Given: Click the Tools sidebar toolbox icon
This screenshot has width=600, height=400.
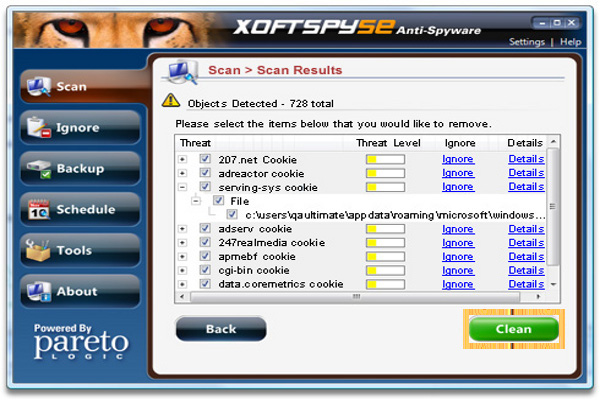Looking at the screenshot, I should [x=38, y=250].
